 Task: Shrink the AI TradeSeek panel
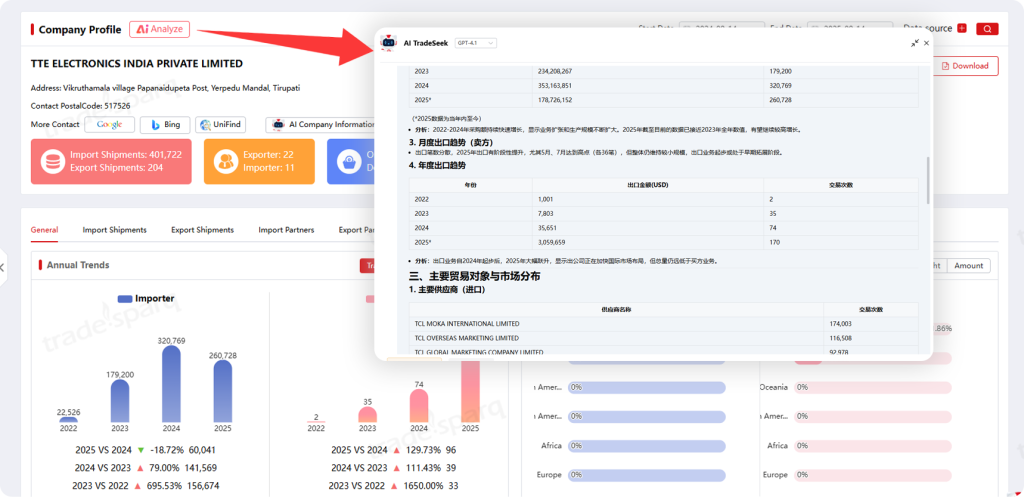tap(914, 43)
